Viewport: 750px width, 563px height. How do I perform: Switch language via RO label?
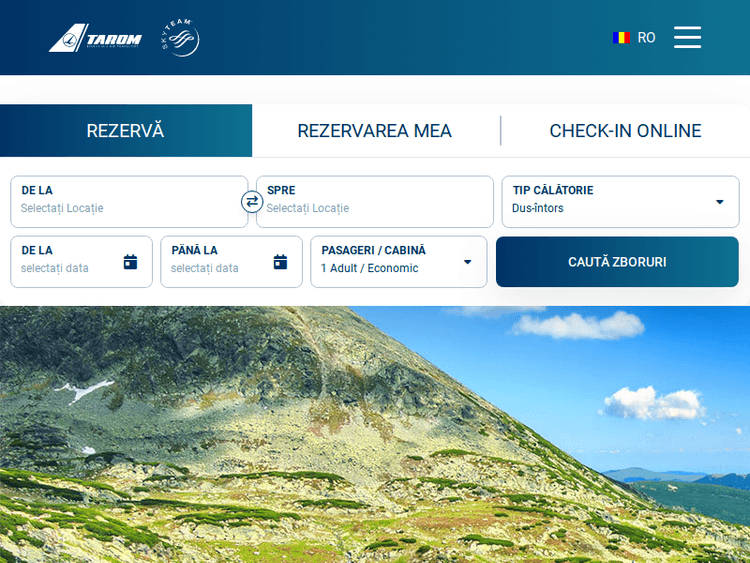[646, 38]
